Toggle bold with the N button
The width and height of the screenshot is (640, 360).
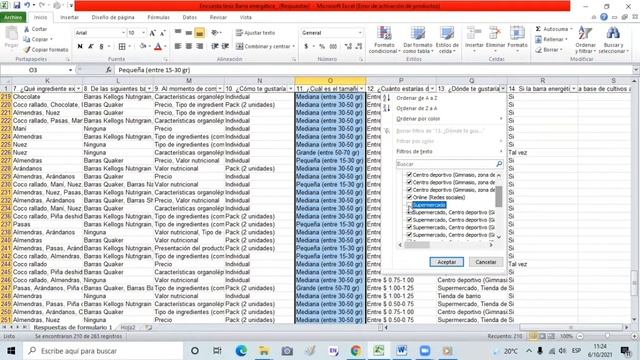point(80,47)
